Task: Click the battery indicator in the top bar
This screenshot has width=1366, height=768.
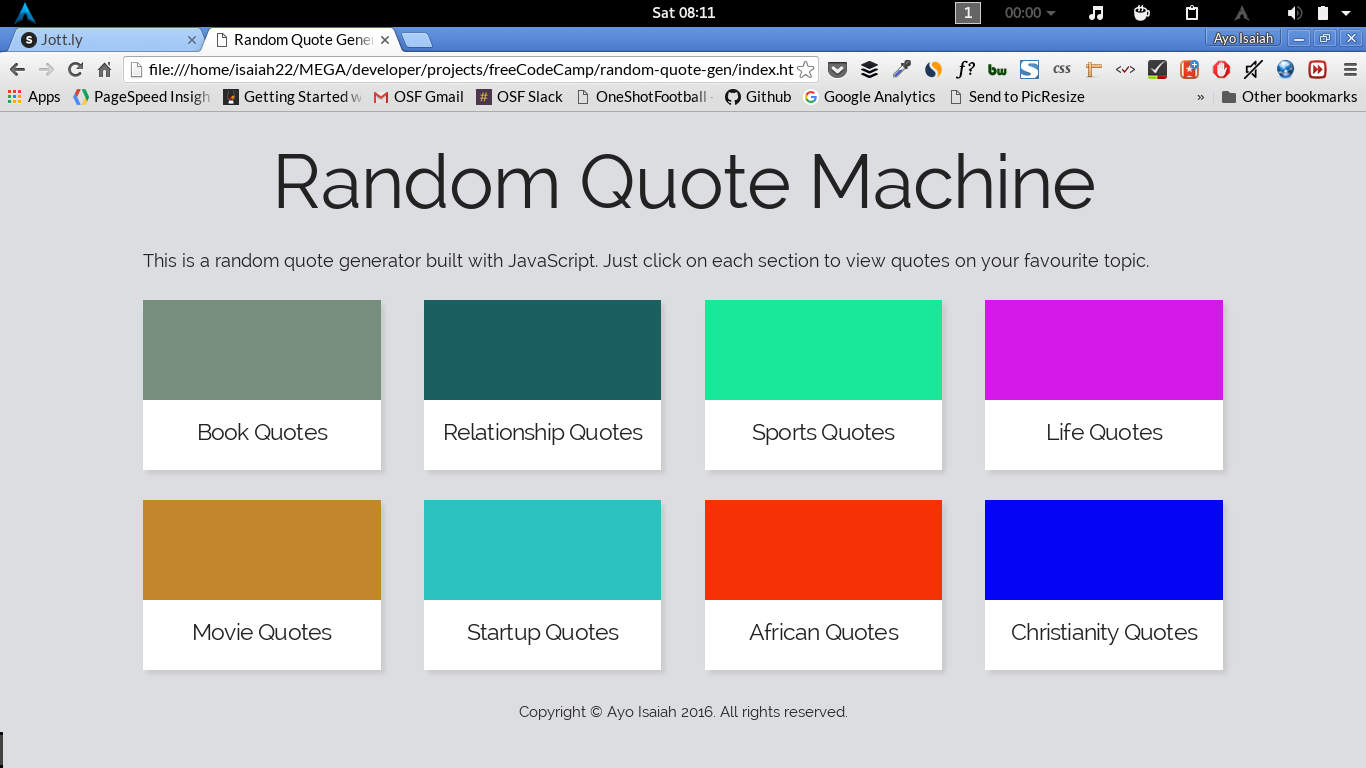Action: point(1322,13)
